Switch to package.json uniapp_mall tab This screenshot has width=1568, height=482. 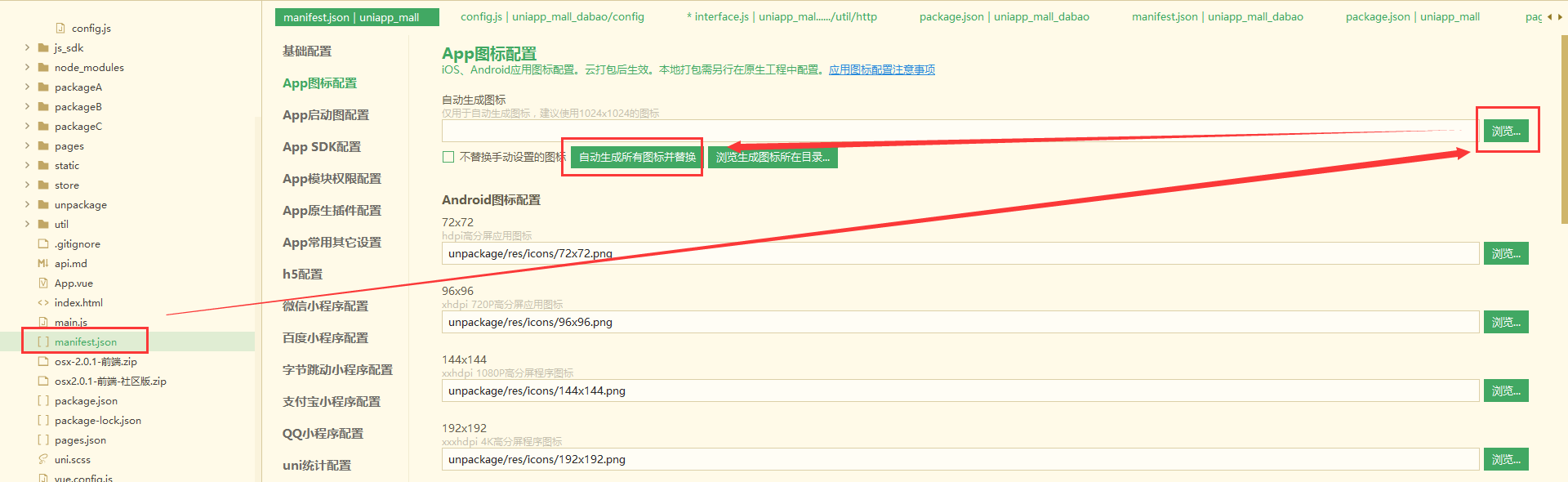coord(1413,16)
